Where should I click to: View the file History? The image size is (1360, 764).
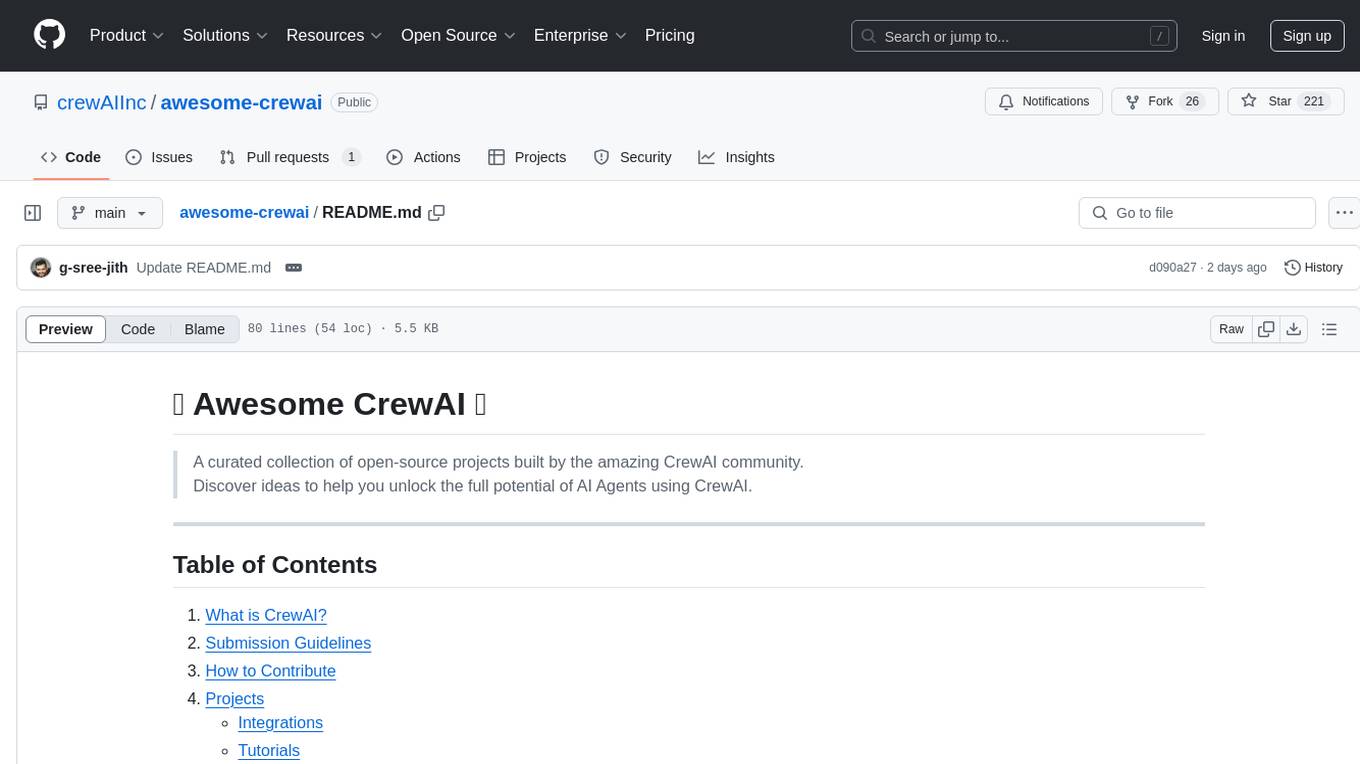point(1313,268)
